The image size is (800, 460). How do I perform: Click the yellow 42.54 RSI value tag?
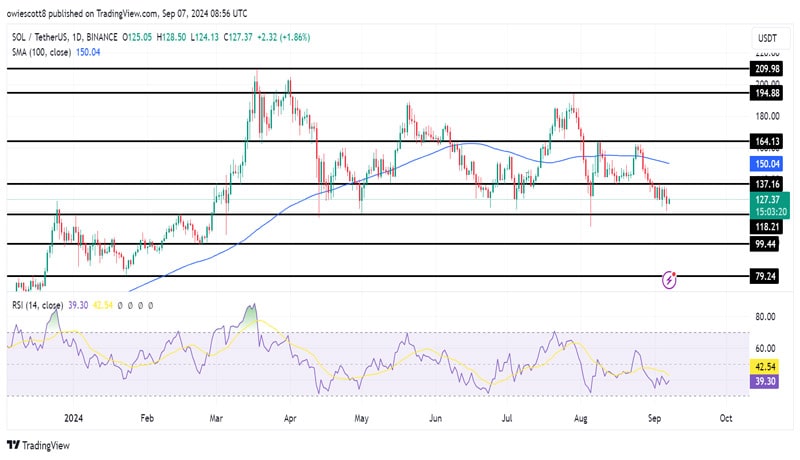click(x=764, y=366)
